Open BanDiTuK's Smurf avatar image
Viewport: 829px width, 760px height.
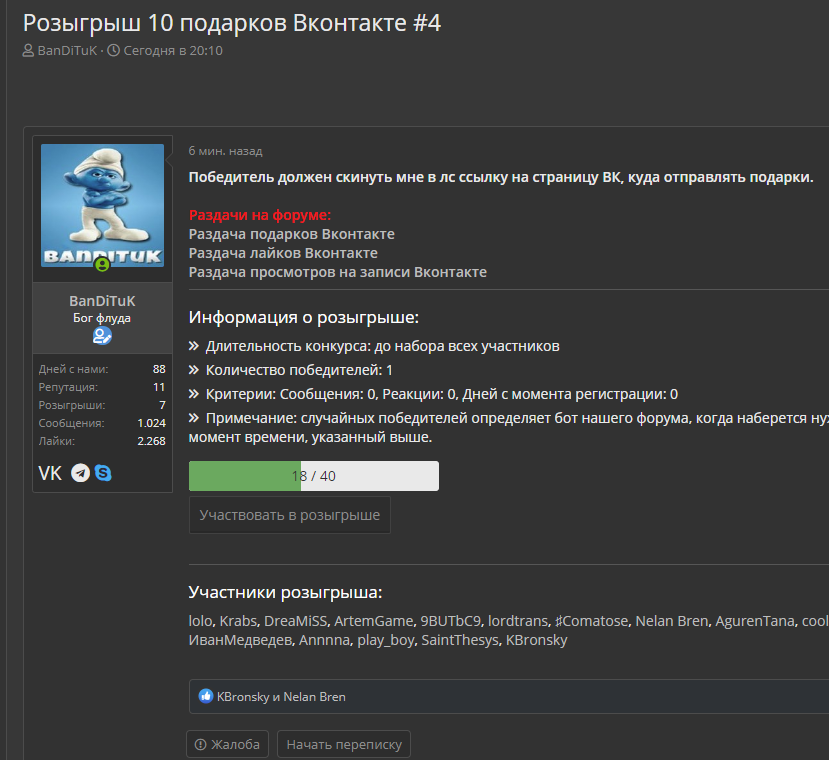click(103, 205)
